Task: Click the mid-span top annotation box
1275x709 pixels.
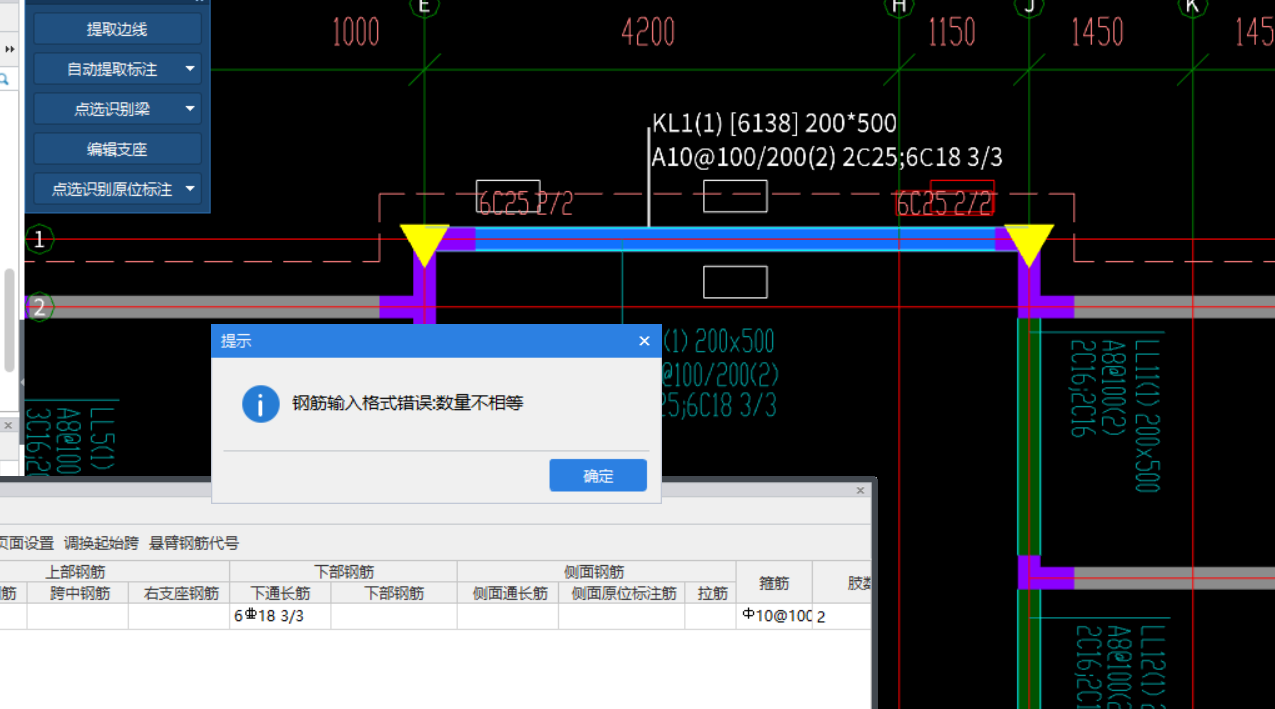Action: 735,196
